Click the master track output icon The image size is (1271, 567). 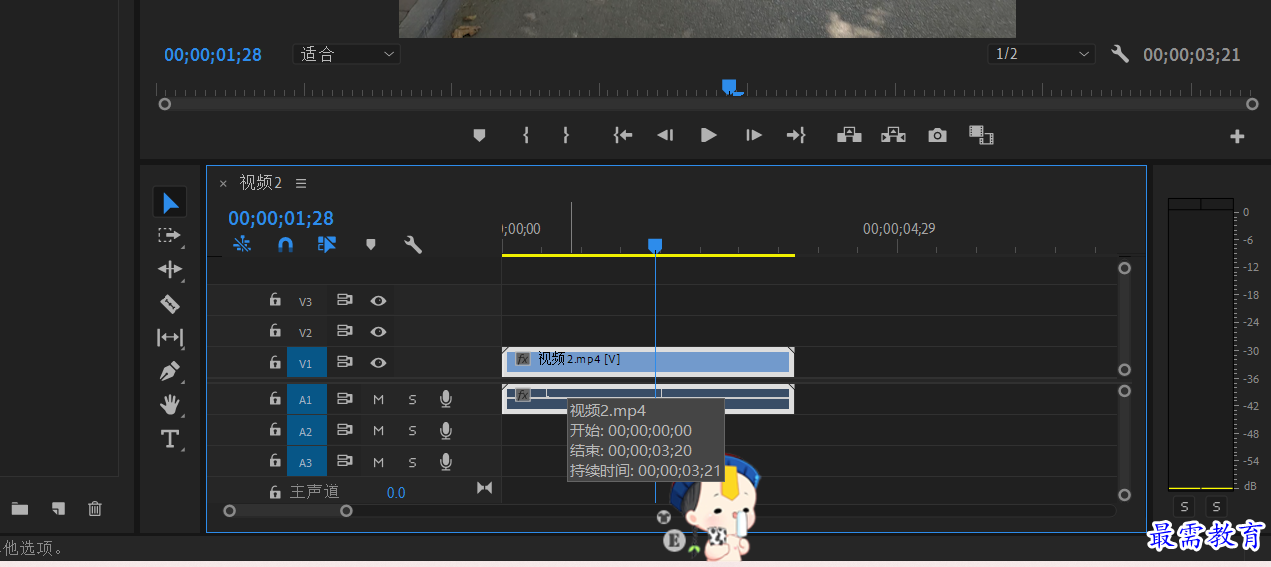coord(485,488)
